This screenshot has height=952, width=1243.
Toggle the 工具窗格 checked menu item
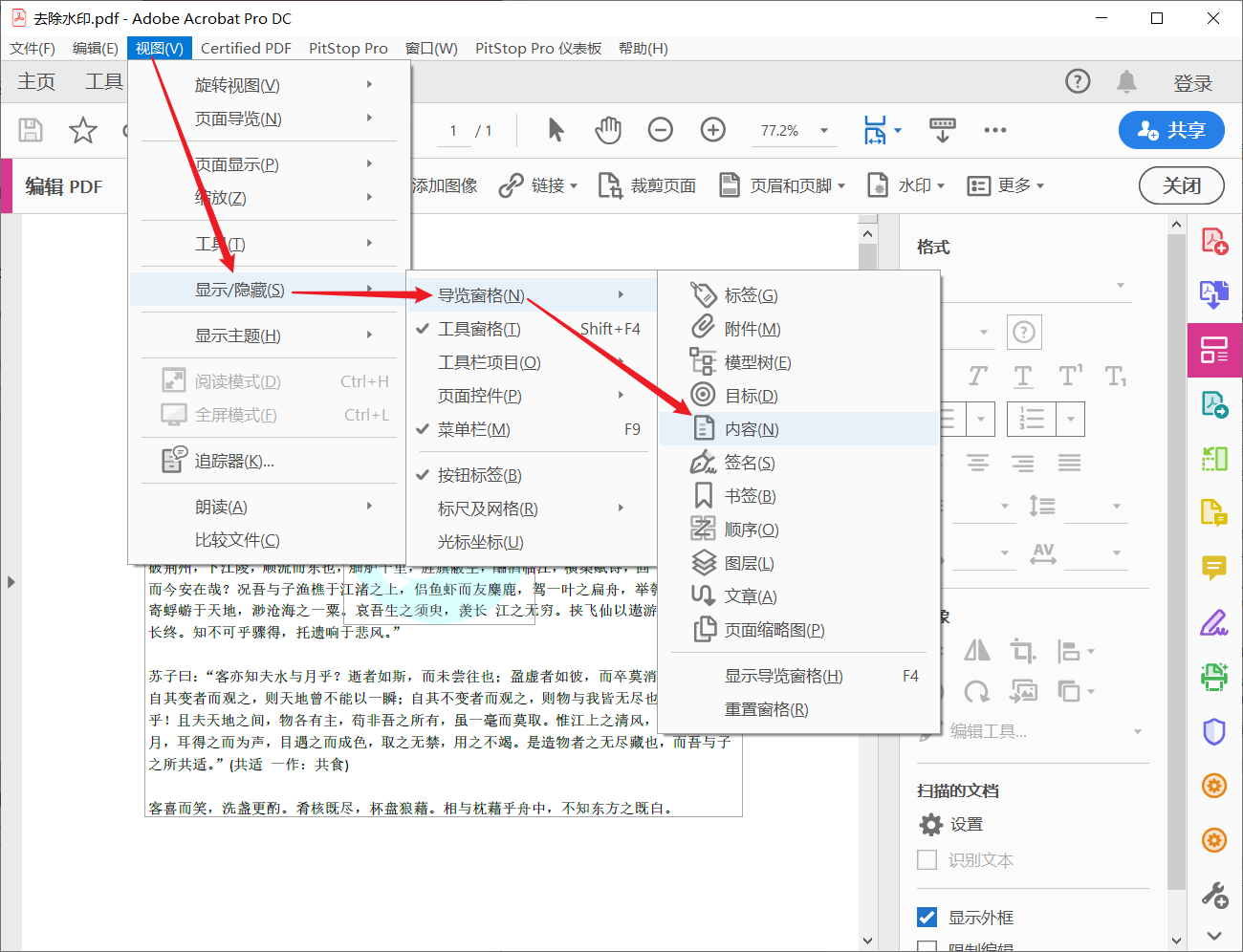[x=531, y=329]
